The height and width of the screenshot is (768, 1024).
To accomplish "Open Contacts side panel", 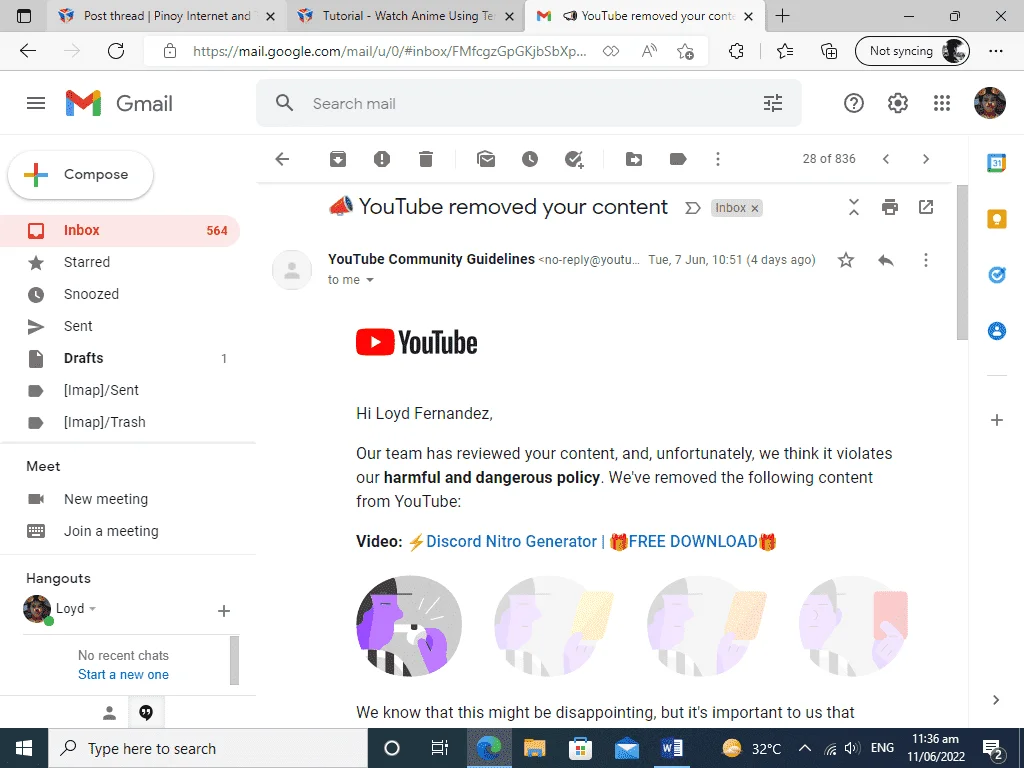I will coord(997,331).
